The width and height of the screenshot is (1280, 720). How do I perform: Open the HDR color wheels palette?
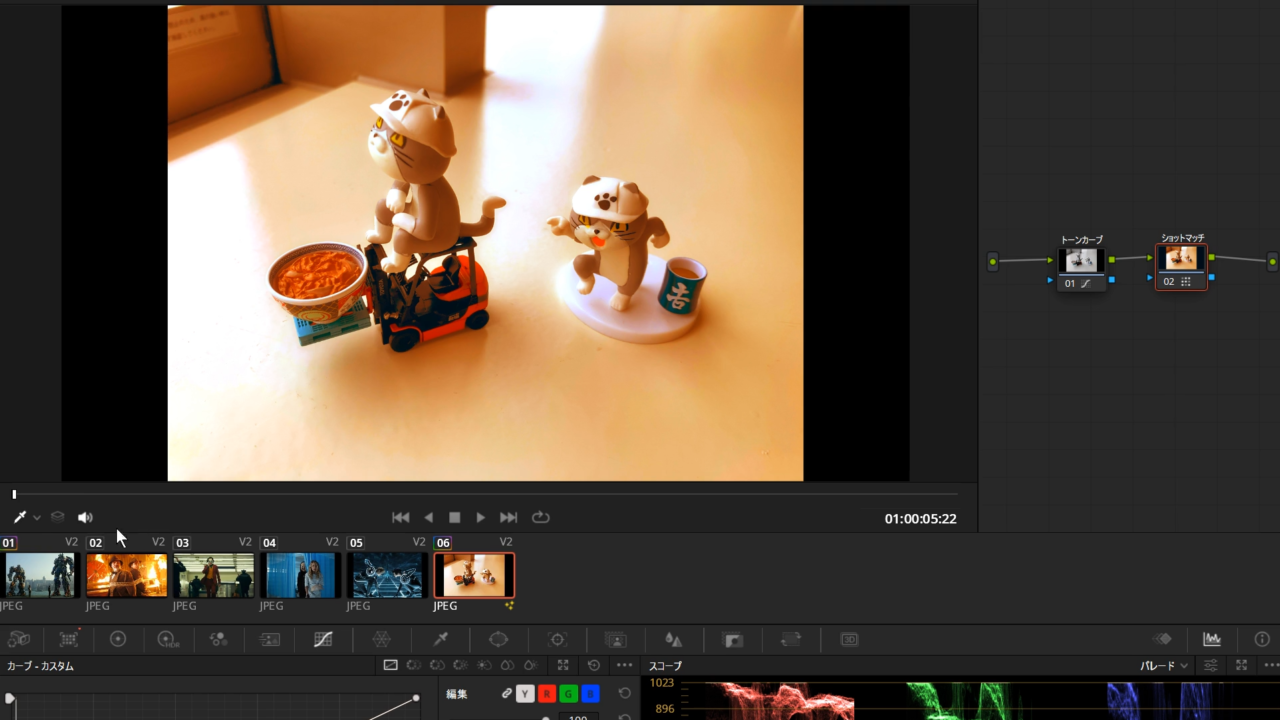pyautogui.click(x=168, y=639)
